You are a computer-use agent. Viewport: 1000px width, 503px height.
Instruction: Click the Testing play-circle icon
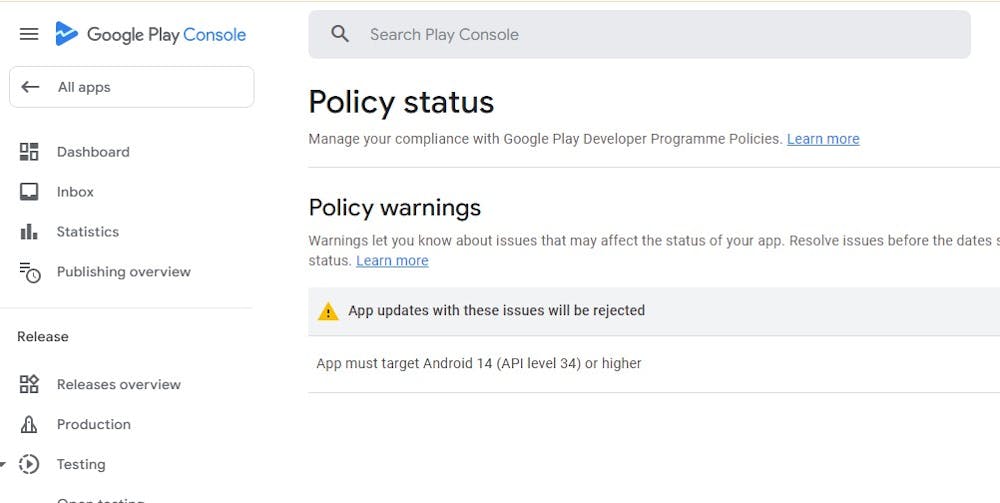tap(29, 464)
